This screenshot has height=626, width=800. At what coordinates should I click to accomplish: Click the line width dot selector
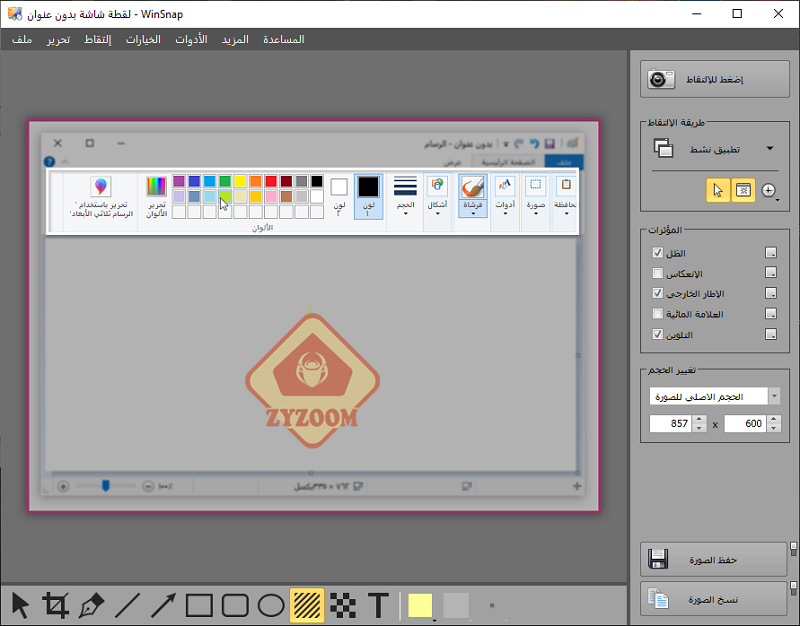492,606
